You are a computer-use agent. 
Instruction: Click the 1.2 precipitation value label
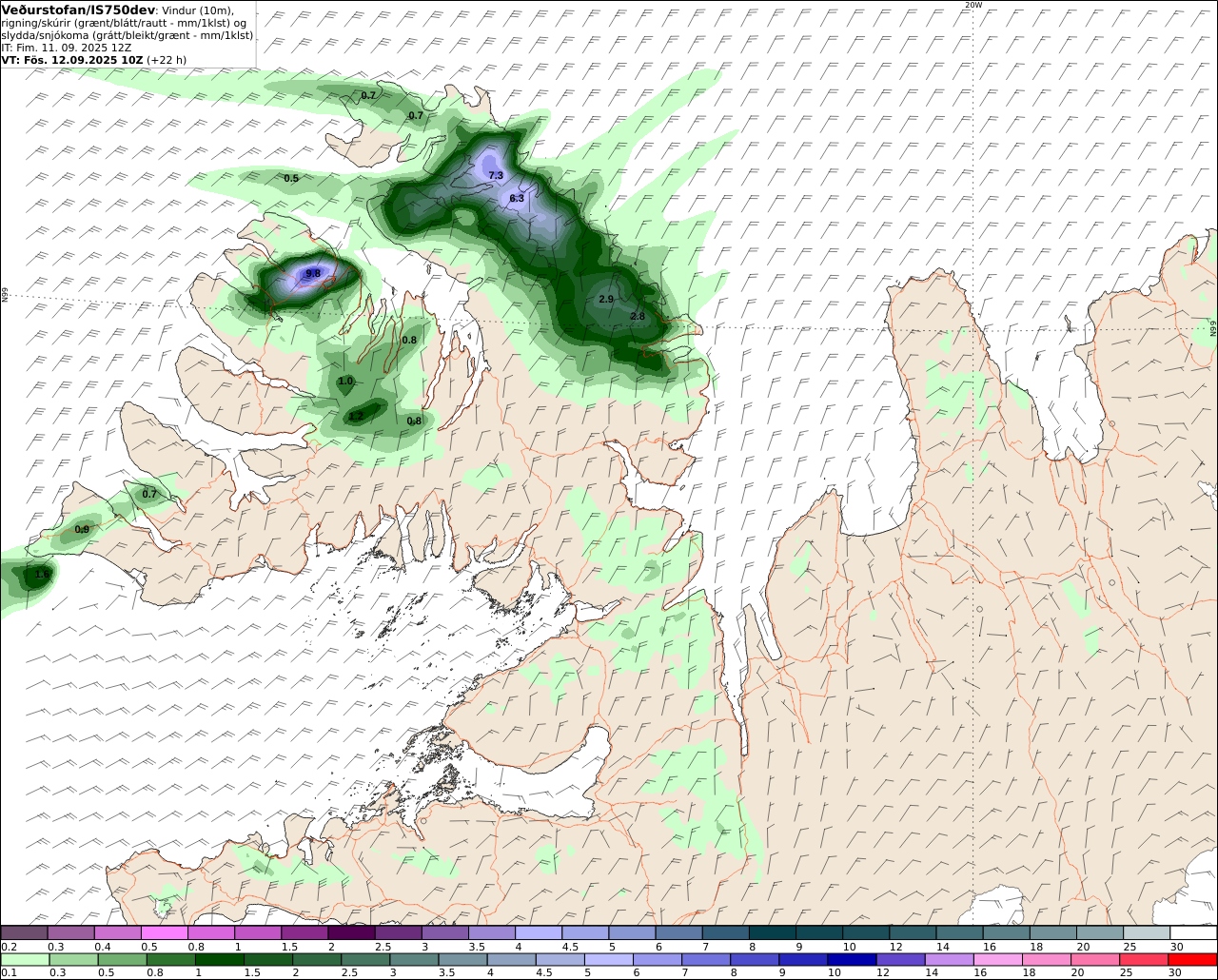(356, 417)
